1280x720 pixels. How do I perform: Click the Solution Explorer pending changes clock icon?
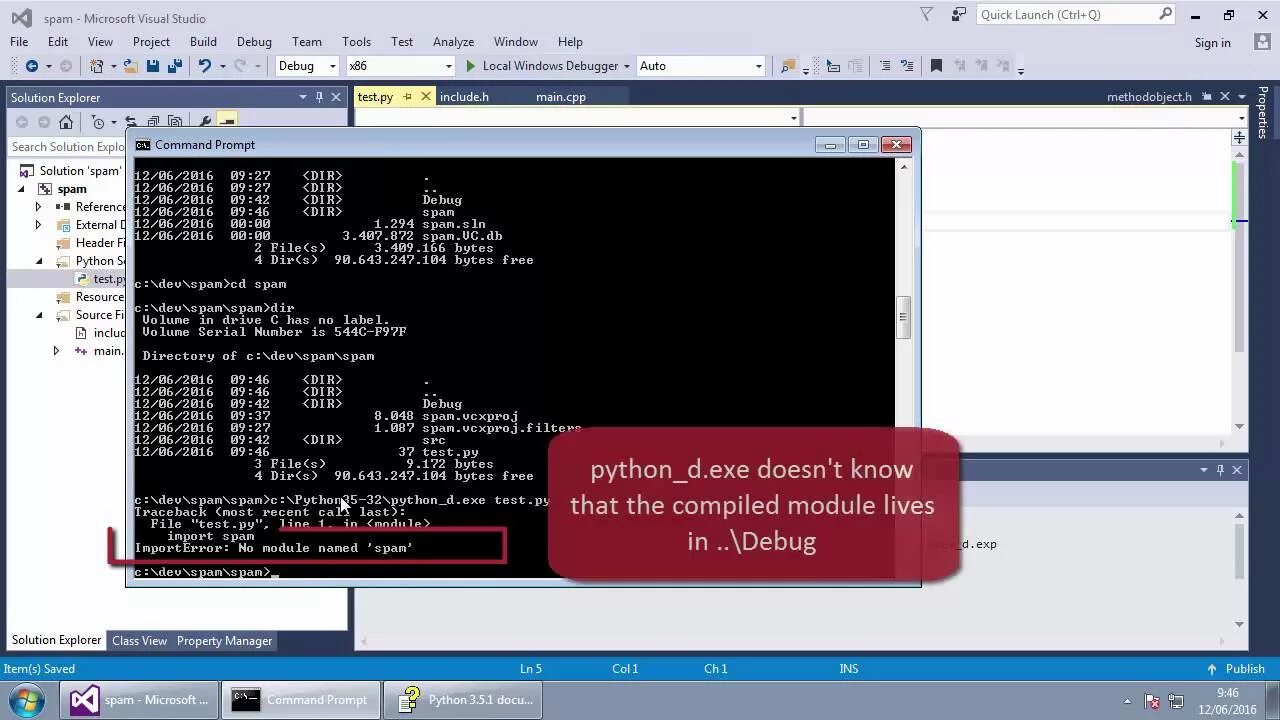(x=98, y=122)
